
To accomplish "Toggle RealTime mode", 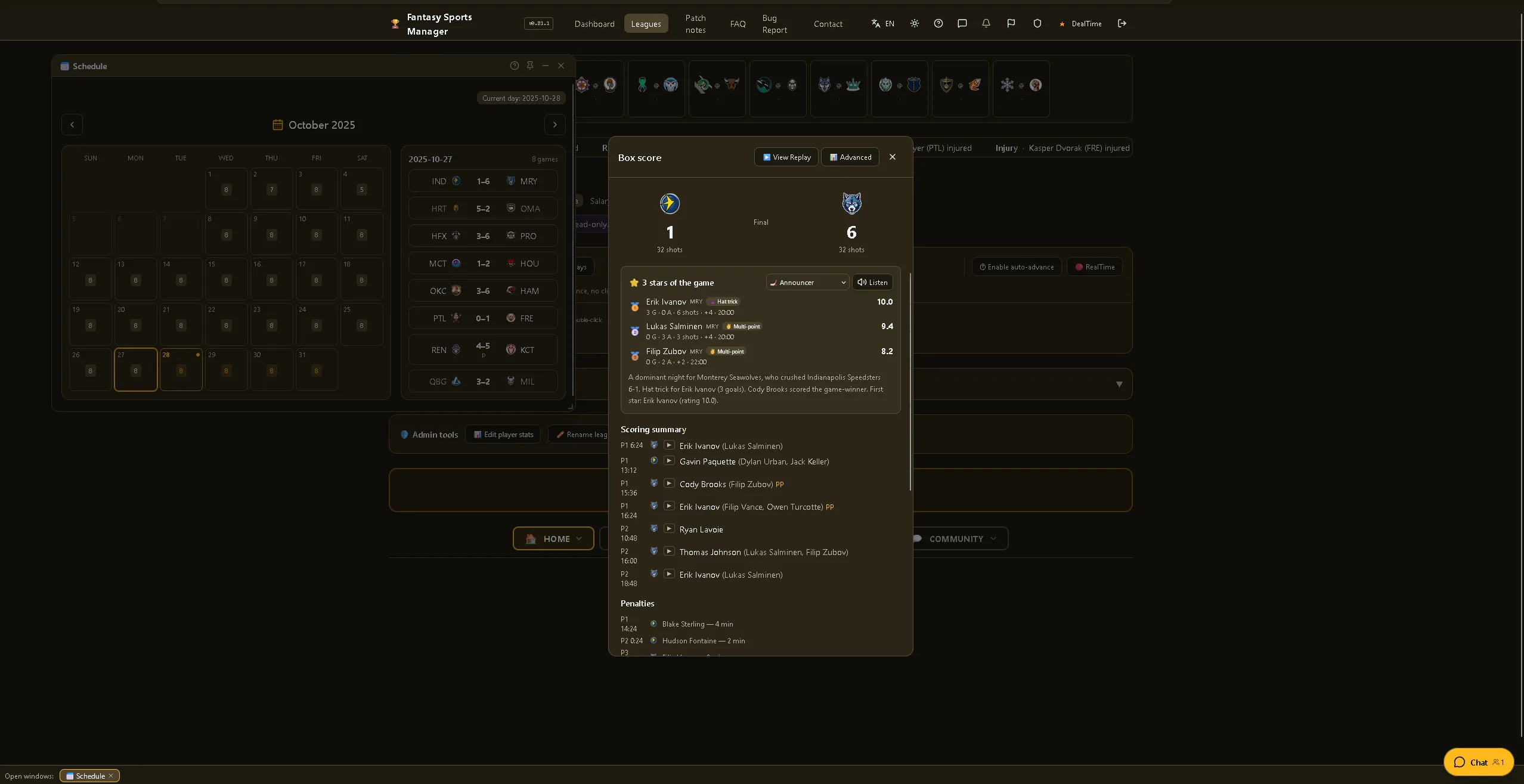I will point(1095,267).
